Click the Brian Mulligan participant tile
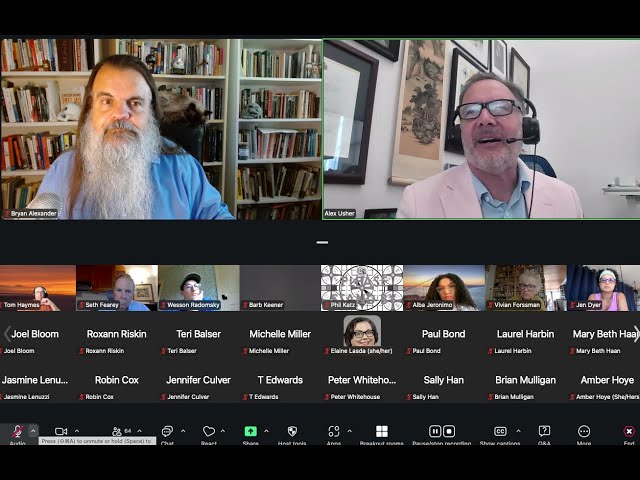 pyautogui.click(x=526, y=380)
